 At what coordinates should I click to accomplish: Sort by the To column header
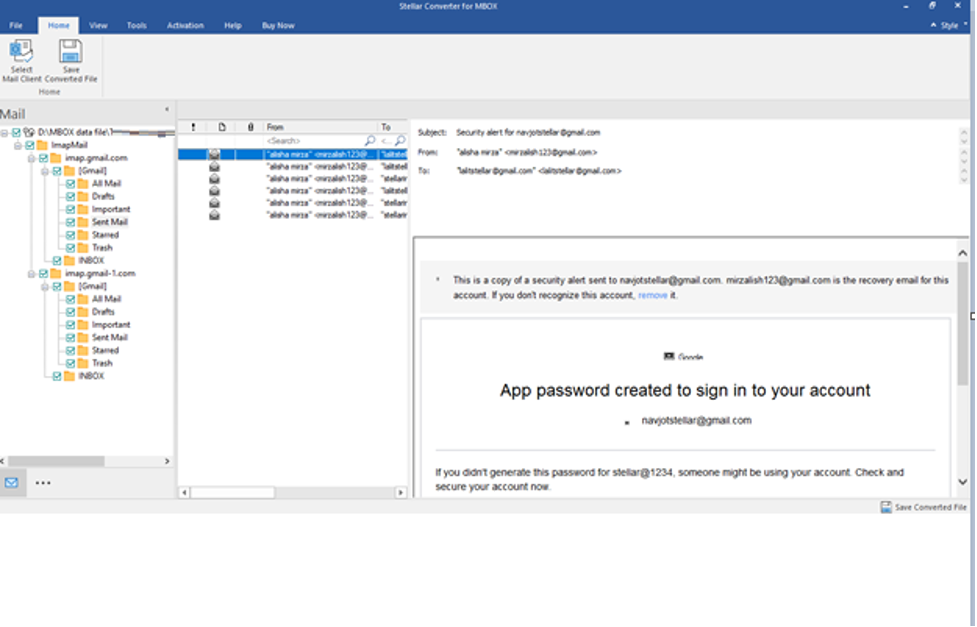pos(393,127)
